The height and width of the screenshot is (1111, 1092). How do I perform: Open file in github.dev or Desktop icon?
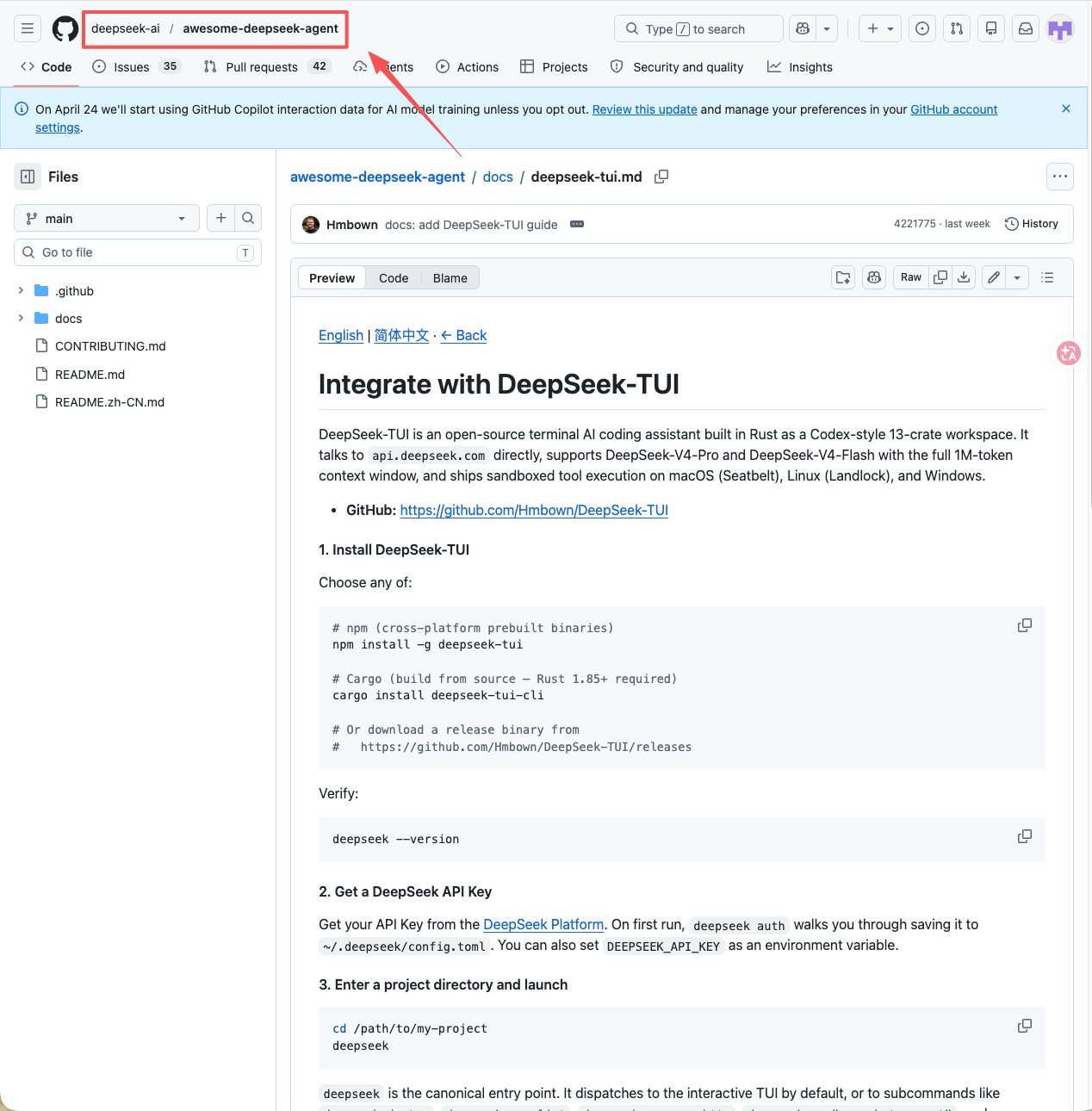coord(843,277)
